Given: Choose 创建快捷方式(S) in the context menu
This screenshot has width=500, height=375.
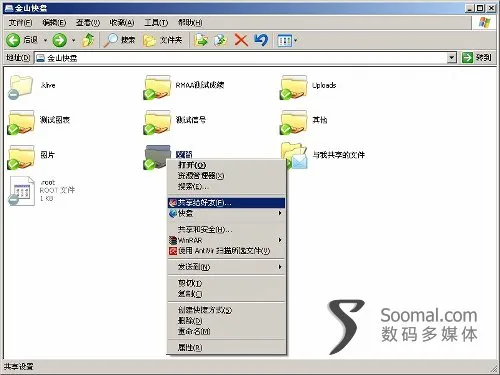Looking at the screenshot, I should pyautogui.click(x=227, y=310).
